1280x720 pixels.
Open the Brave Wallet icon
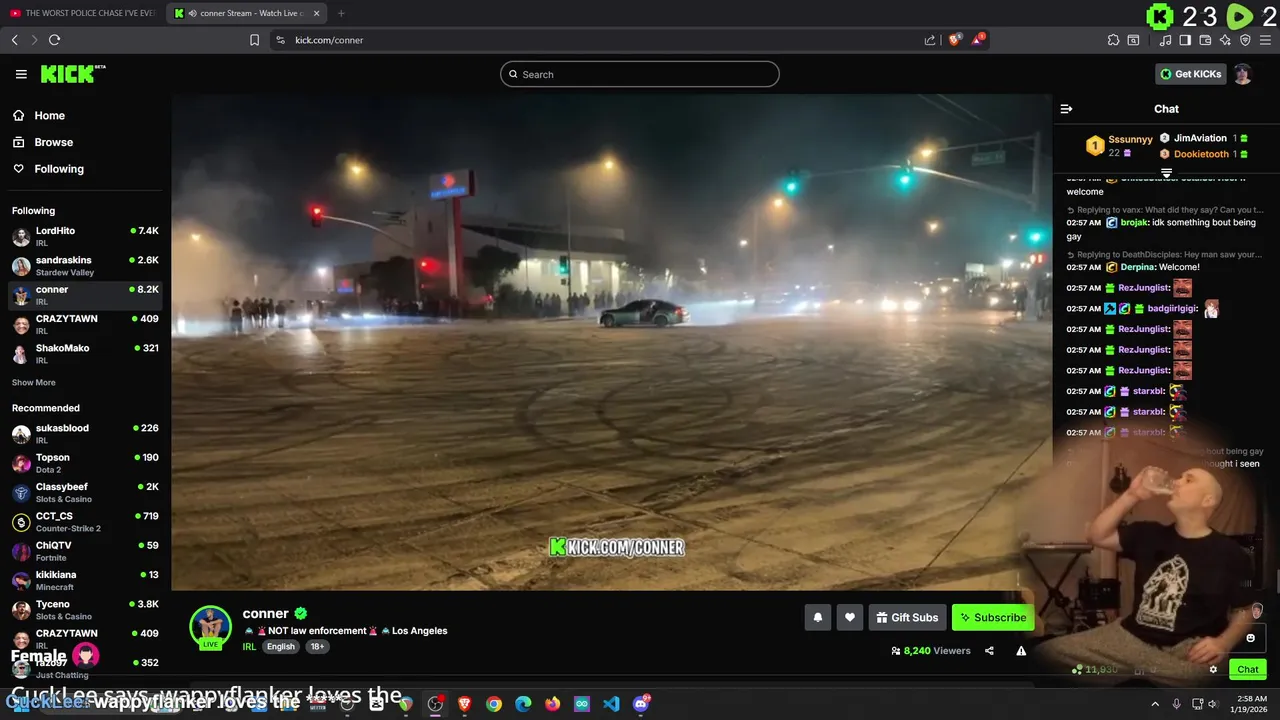1205,40
